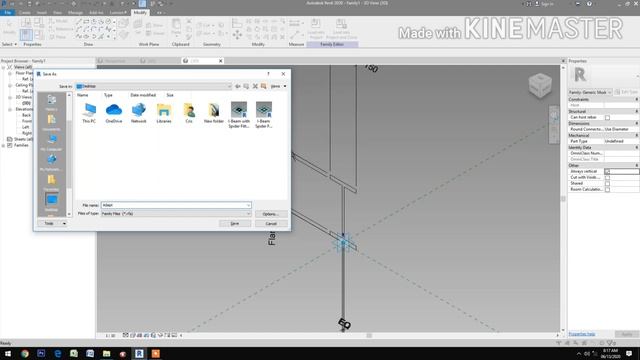Open Family Generic Model type dropdown
This screenshot has width=640, height=360.
[590, 92]
